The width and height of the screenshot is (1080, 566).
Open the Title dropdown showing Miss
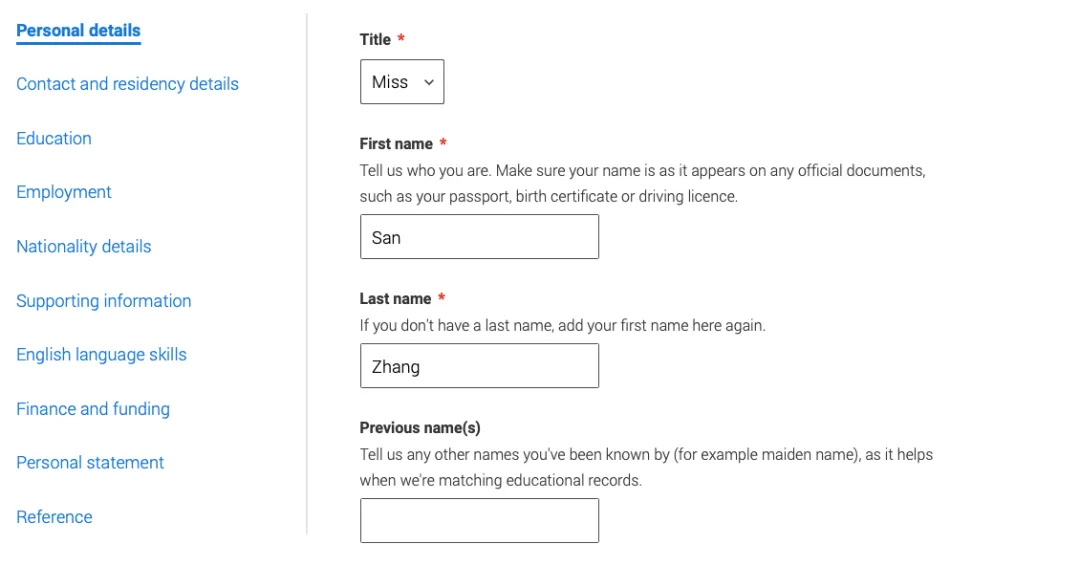(402, 82)
